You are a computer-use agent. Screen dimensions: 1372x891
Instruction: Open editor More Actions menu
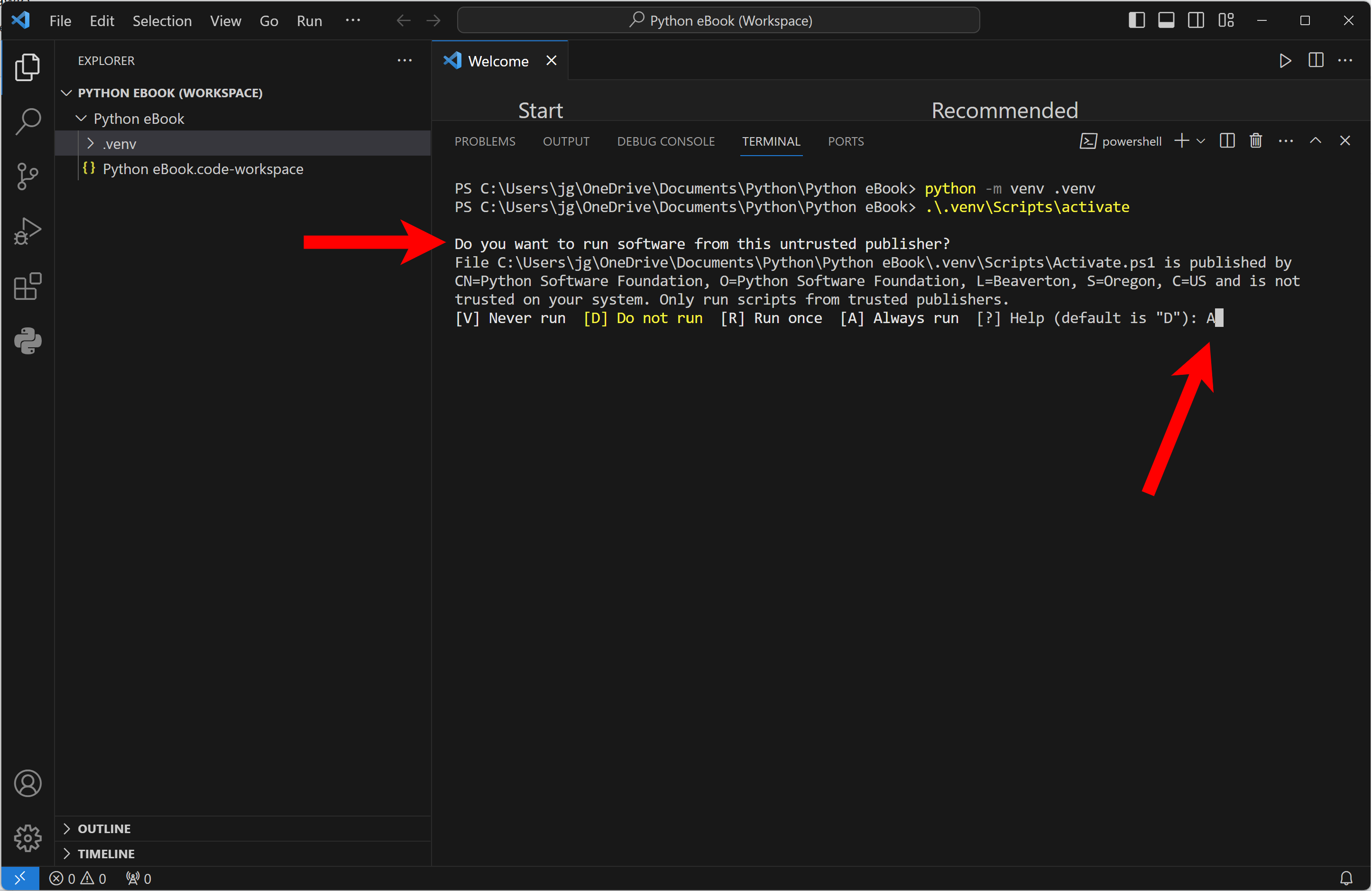tap(1345, 61)
